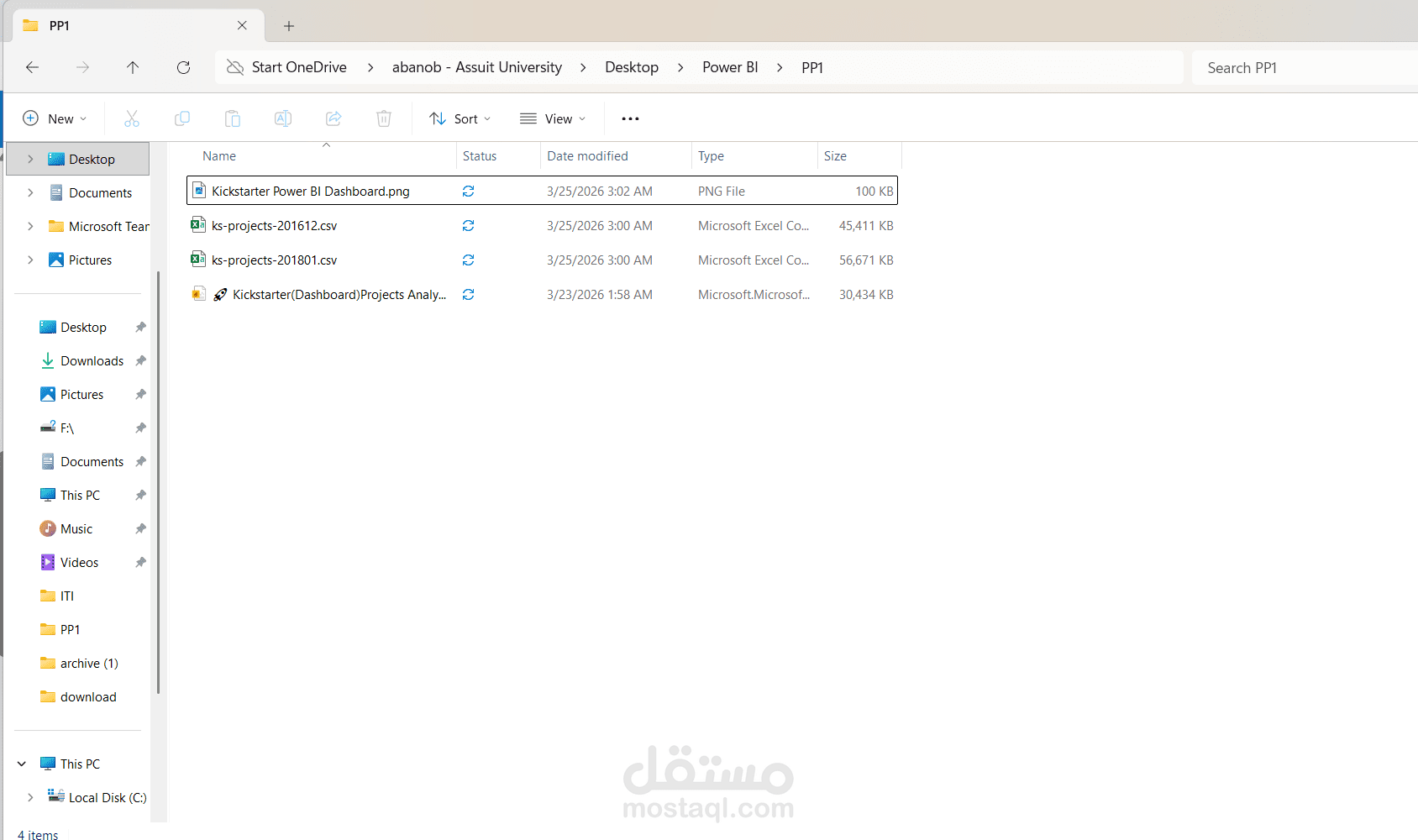Screen dimensions: 1418x840
Task: Expand the Documents tree node chevron
Action: [x=30, y=192]
